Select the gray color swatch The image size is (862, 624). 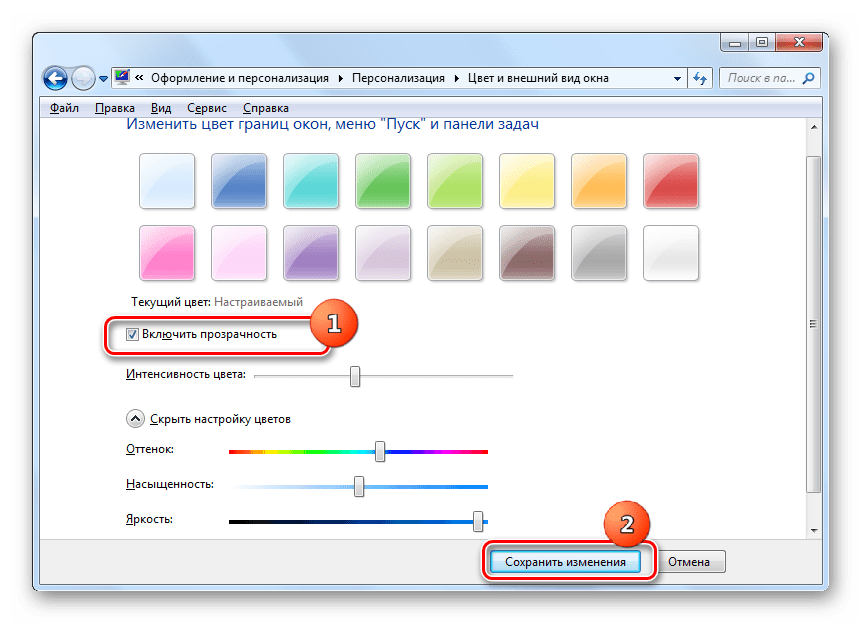click(599, 253)
